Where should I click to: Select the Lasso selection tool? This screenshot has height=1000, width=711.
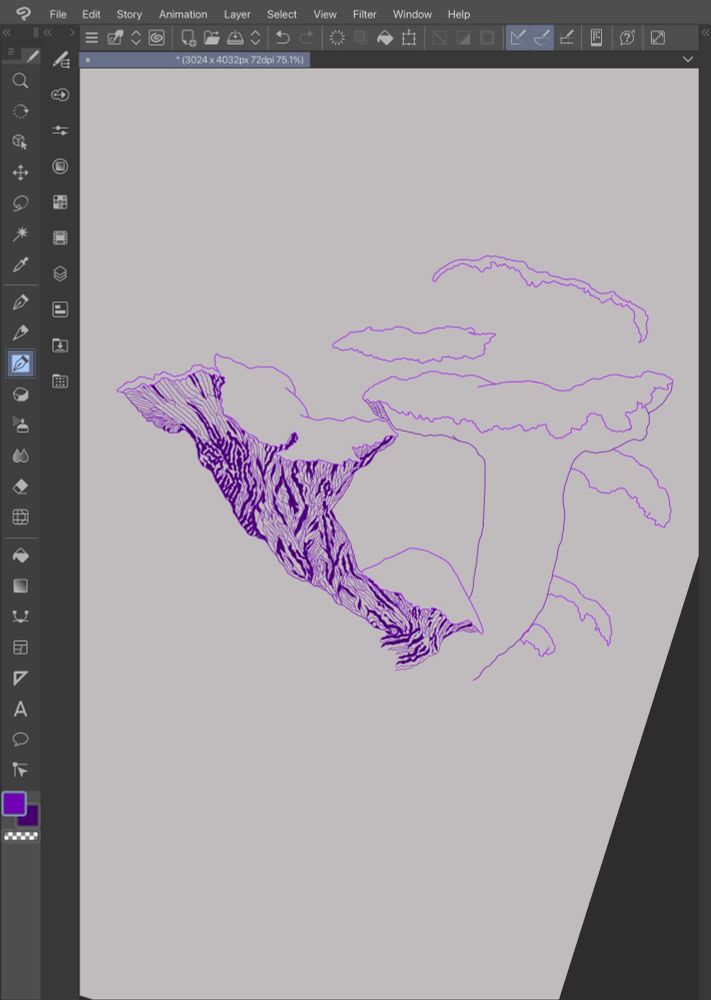tap(20, 203)
